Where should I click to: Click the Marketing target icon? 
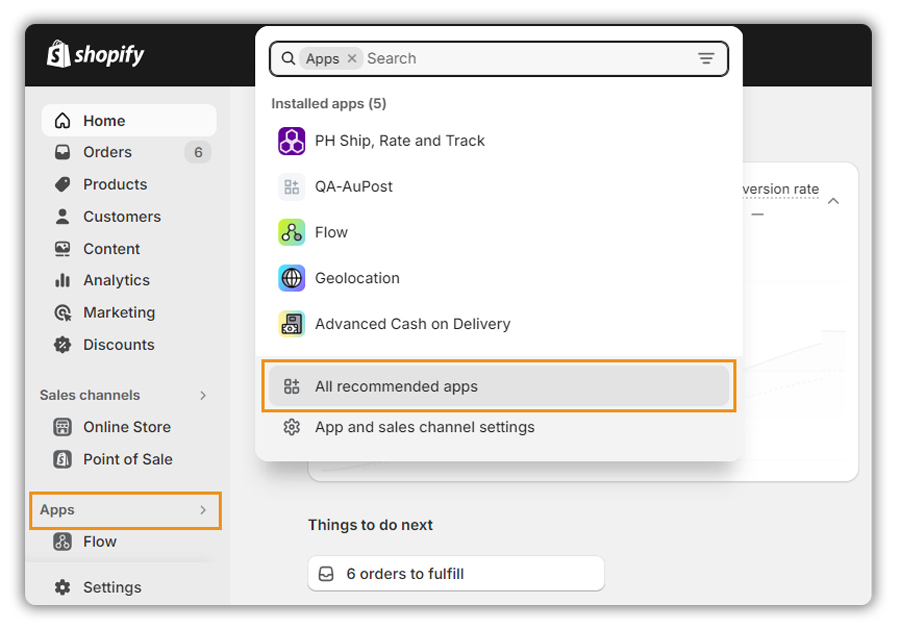tap(63, 313)
